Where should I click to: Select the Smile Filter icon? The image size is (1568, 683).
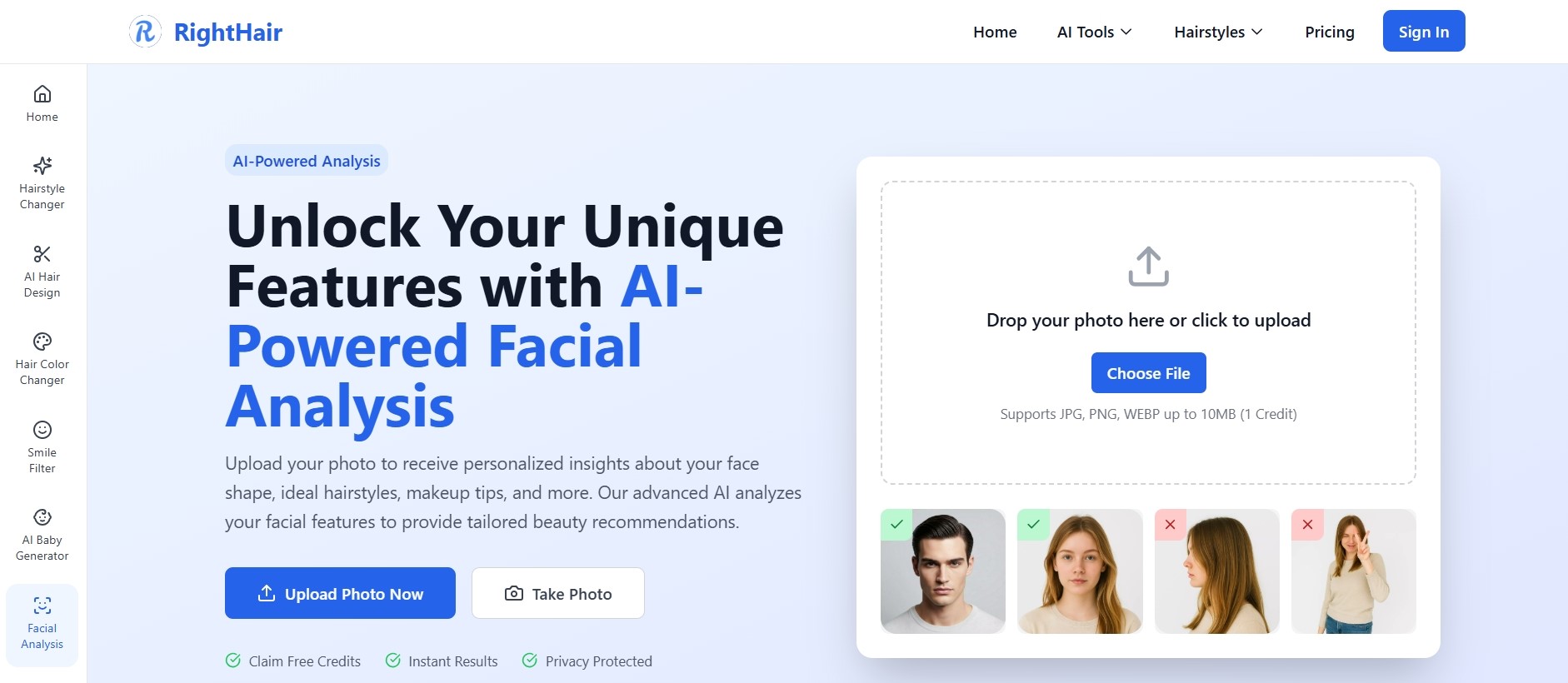(x=42, y=430)
